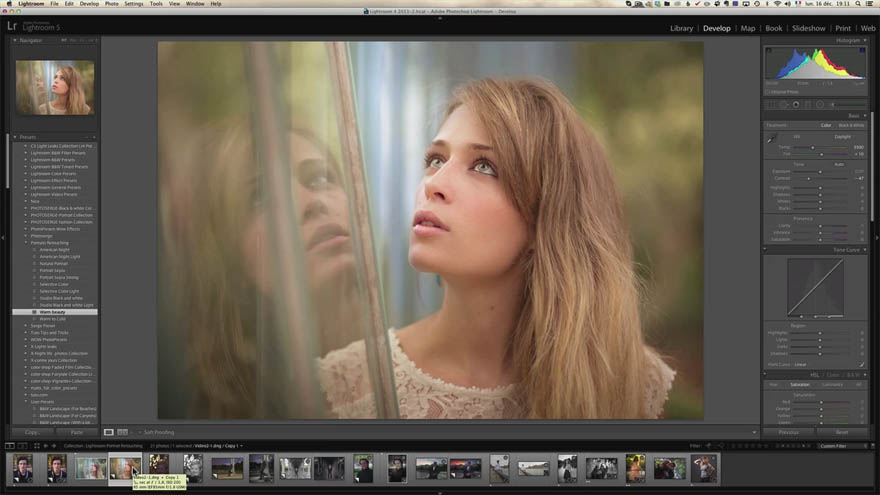Collapse the Presets panel triangle
Screen dimensions: 880x495
tap(15, 137)
